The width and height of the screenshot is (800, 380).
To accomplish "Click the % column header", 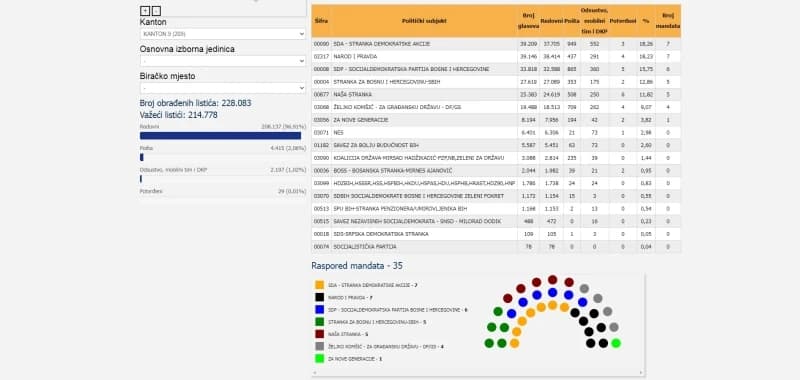I will [x=645, y=21].
